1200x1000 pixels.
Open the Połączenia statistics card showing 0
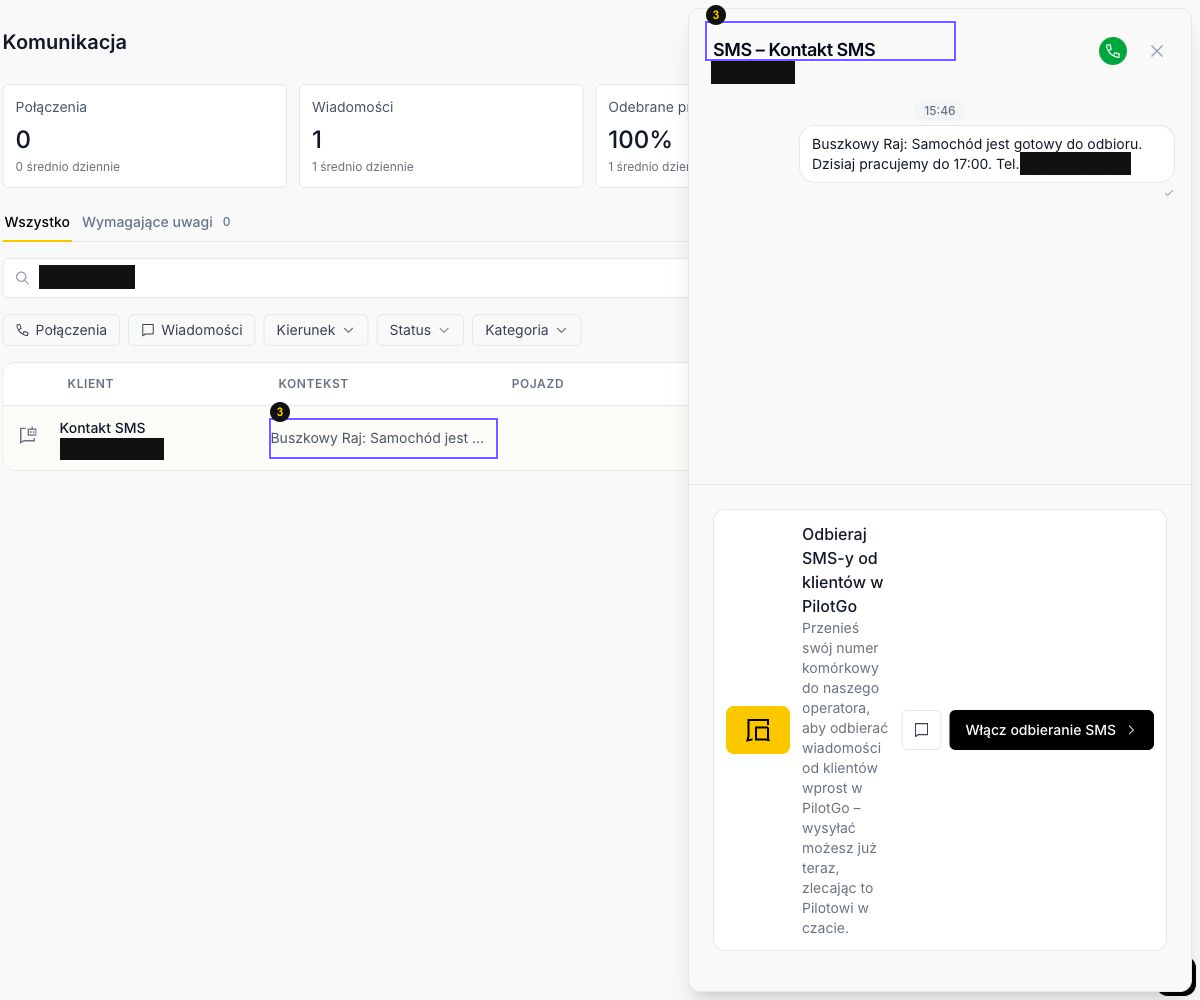(x=145, y=136)
